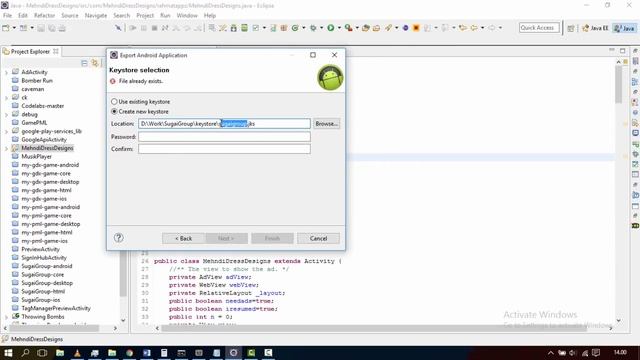Viewport: 640px width, 360px height.
Task: Click the editor horizontal scrollbar
Action: click(373, 328)
